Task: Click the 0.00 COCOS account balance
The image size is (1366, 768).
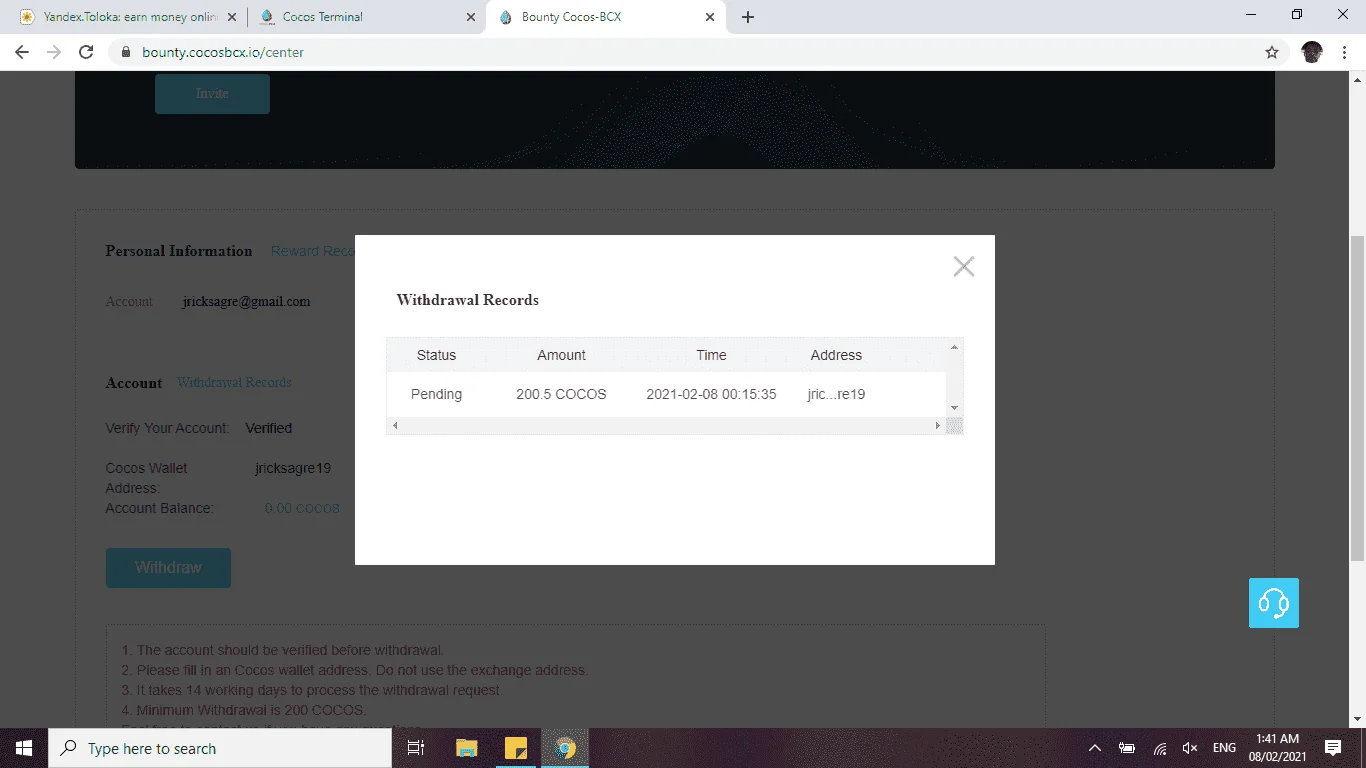Action: (302, 508)
